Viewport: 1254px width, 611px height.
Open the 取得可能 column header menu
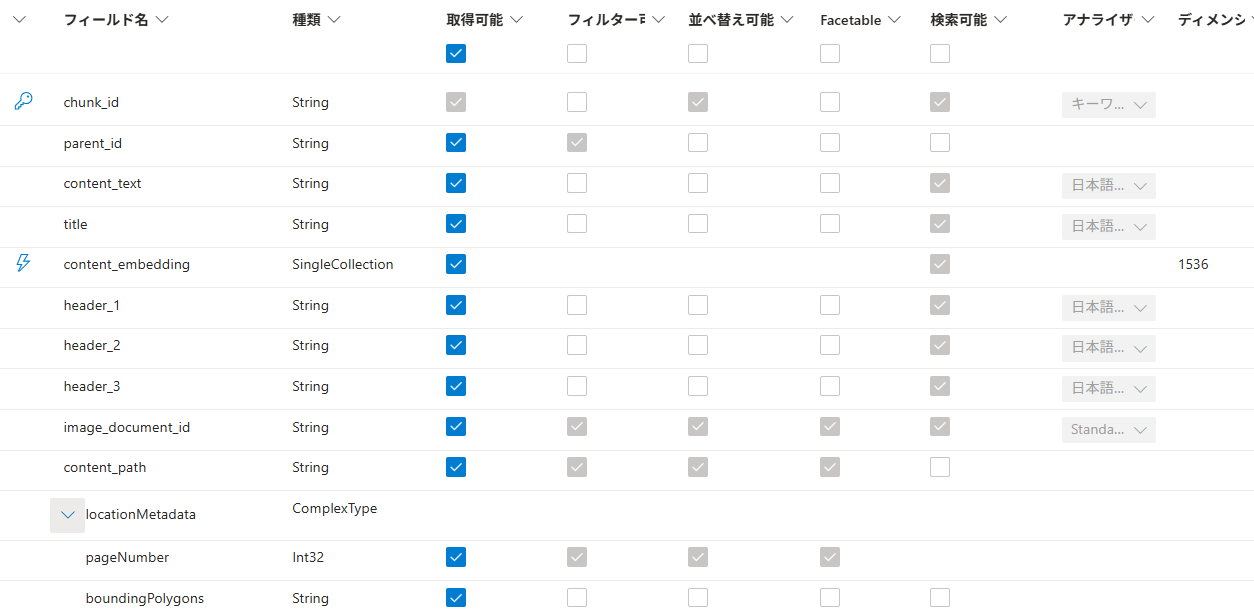517,20
